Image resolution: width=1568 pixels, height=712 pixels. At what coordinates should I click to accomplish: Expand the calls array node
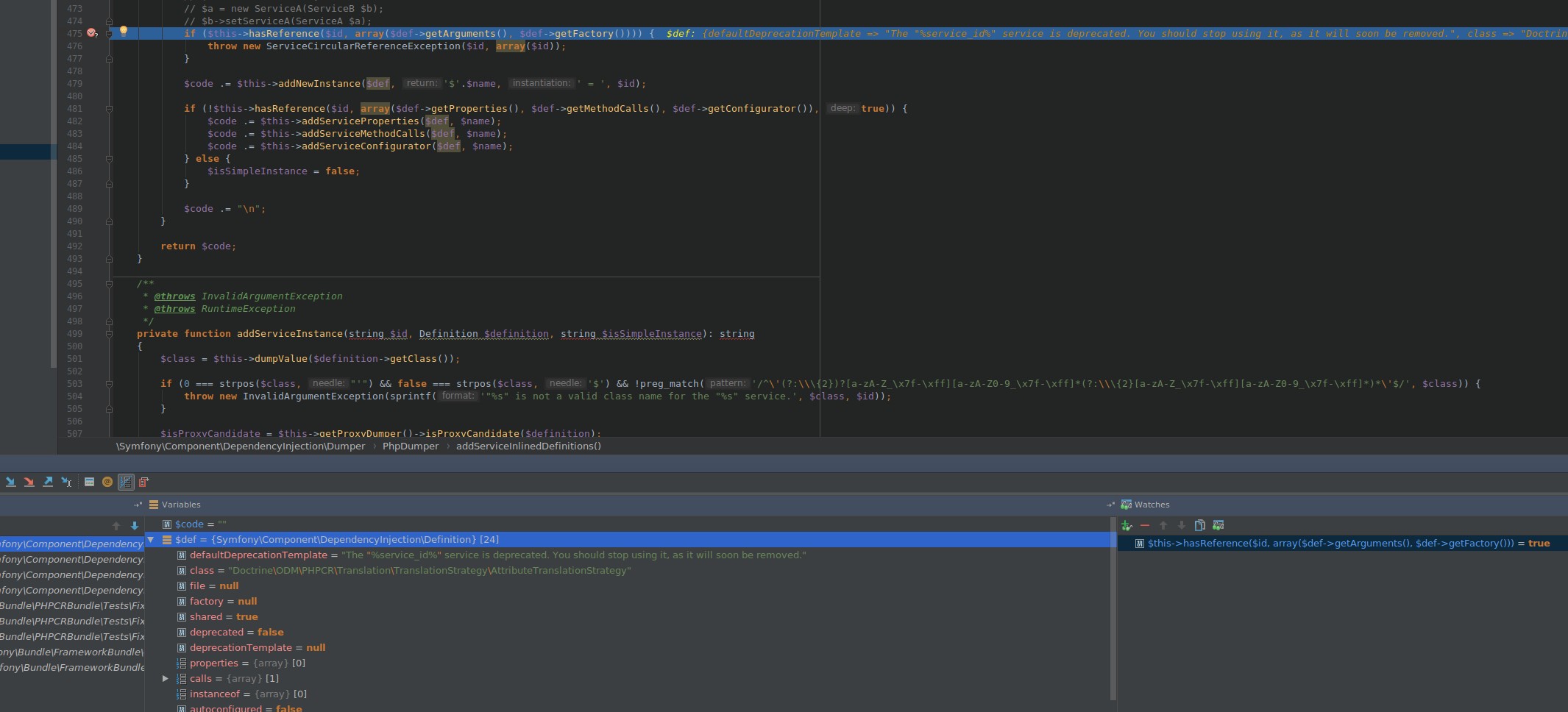click(166, 678)
